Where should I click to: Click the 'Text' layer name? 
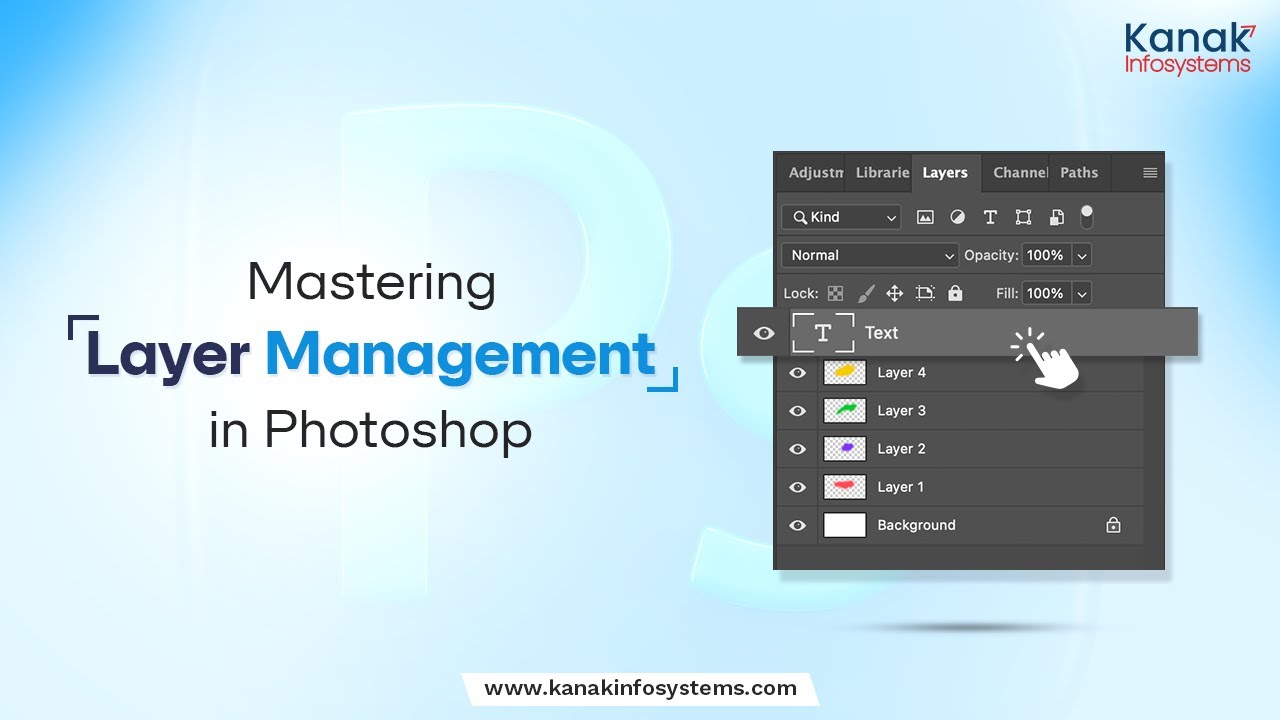point(881,333)
